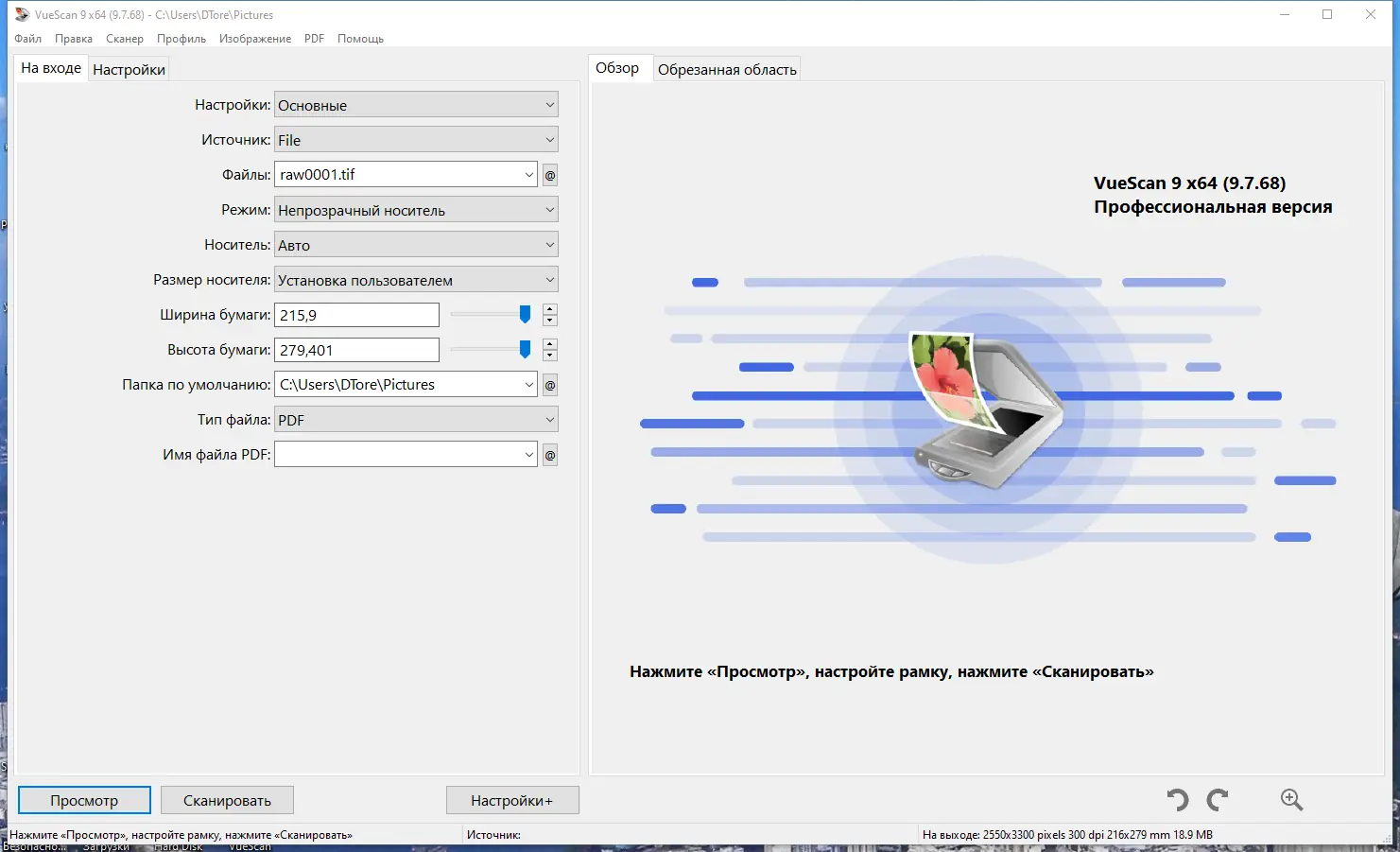The height and width of the screenshot is (852, 1400).
Task: Open the Изображение menu
Action: point(254,39)
